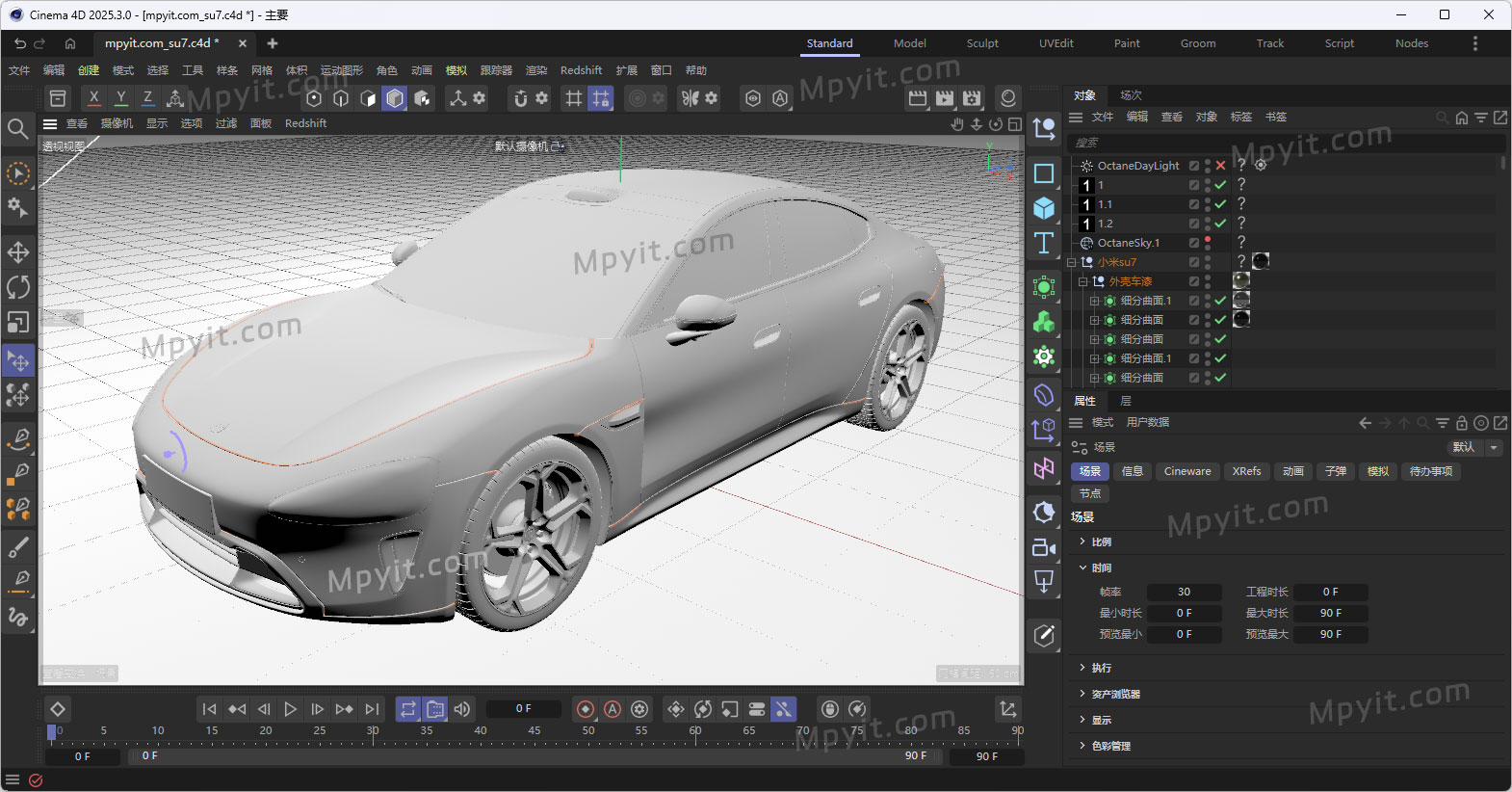The image size is (1512, 792).
Task: Add a Cube primitive from the palette
Action: tap(1044, 208)
